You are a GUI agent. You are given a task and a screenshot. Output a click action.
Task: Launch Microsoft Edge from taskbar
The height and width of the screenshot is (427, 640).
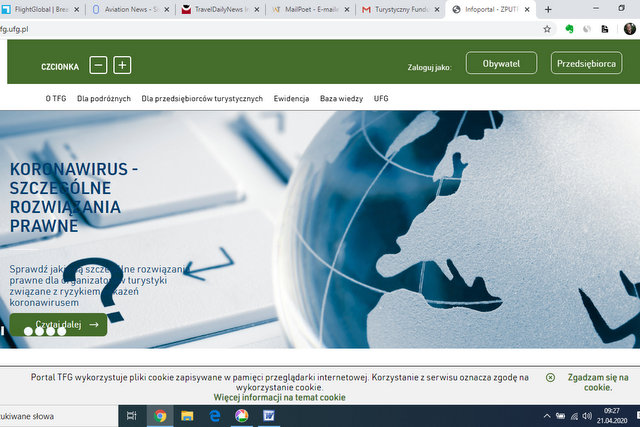pos(214,415)
